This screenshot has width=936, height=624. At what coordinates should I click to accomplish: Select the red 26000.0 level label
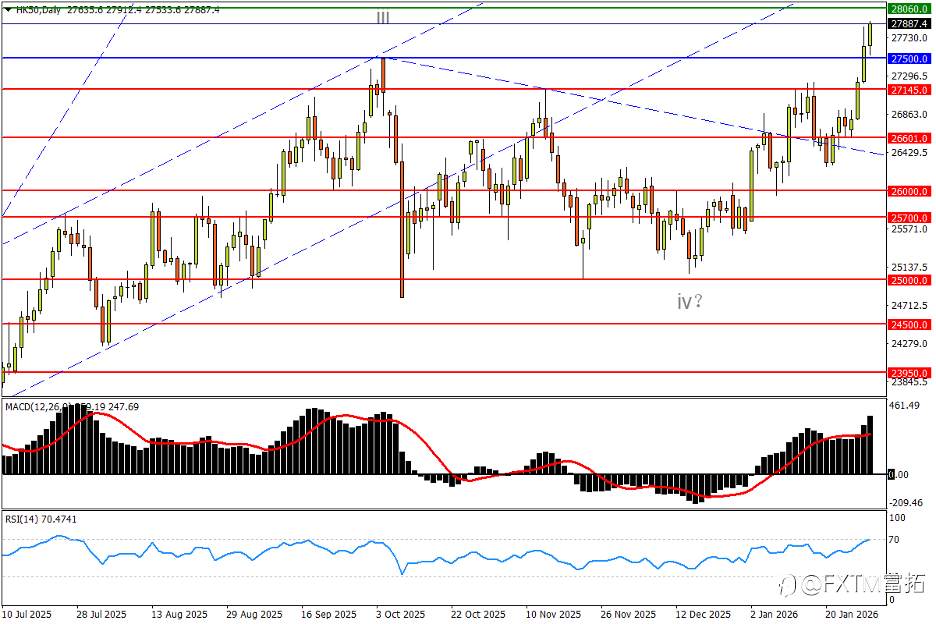point(909,192)
